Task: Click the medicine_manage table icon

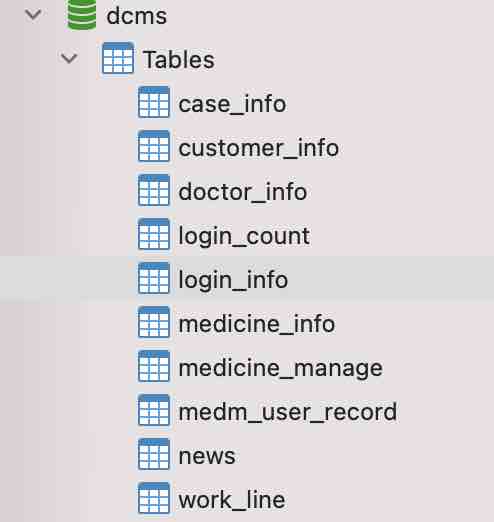Action: coord(154,366)
